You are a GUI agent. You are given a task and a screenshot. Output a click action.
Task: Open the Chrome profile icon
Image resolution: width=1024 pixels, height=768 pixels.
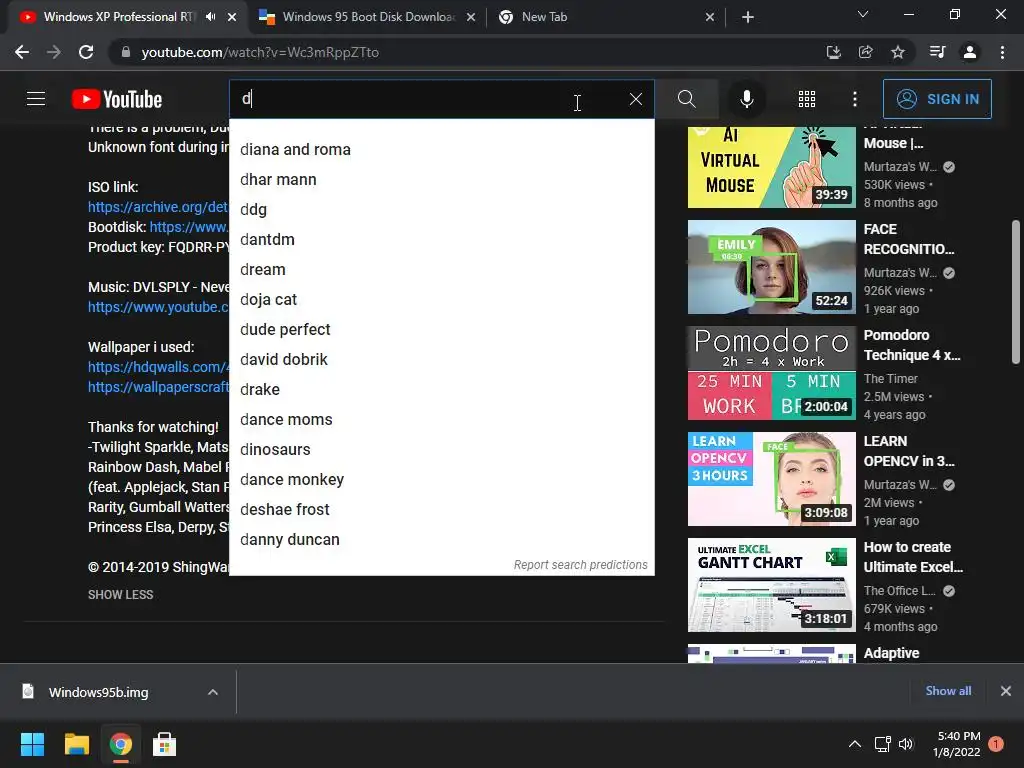tap(970, 52)
